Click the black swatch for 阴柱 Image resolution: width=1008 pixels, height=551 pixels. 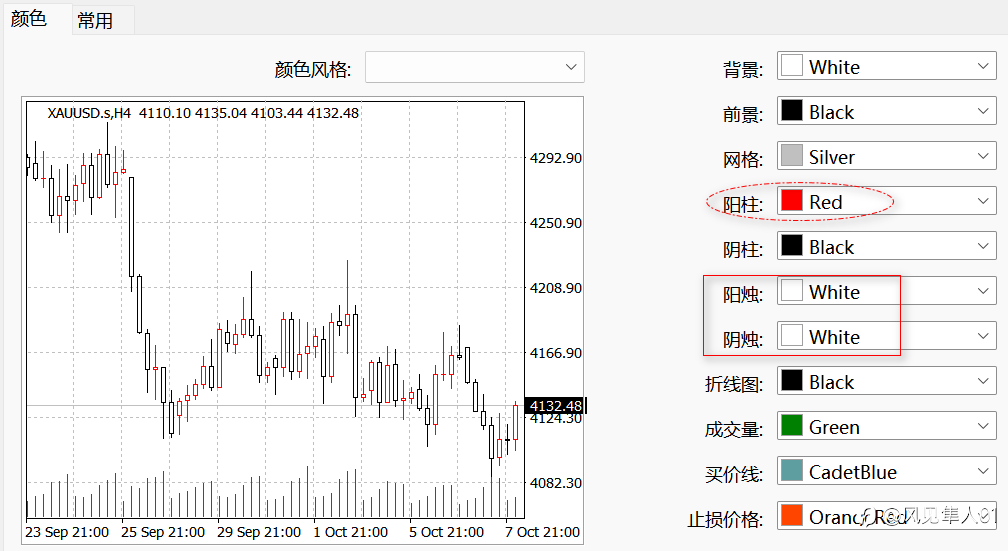click(x=791, y=246)
